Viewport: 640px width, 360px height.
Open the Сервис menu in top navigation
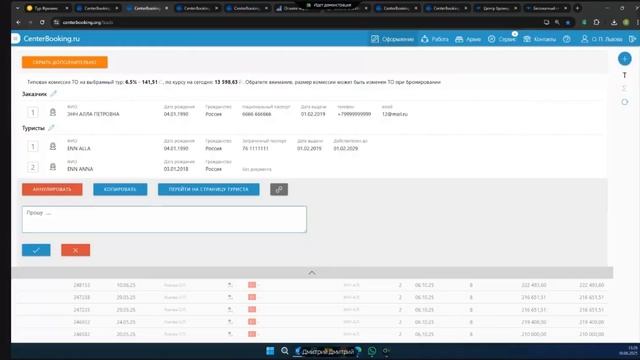502,39
